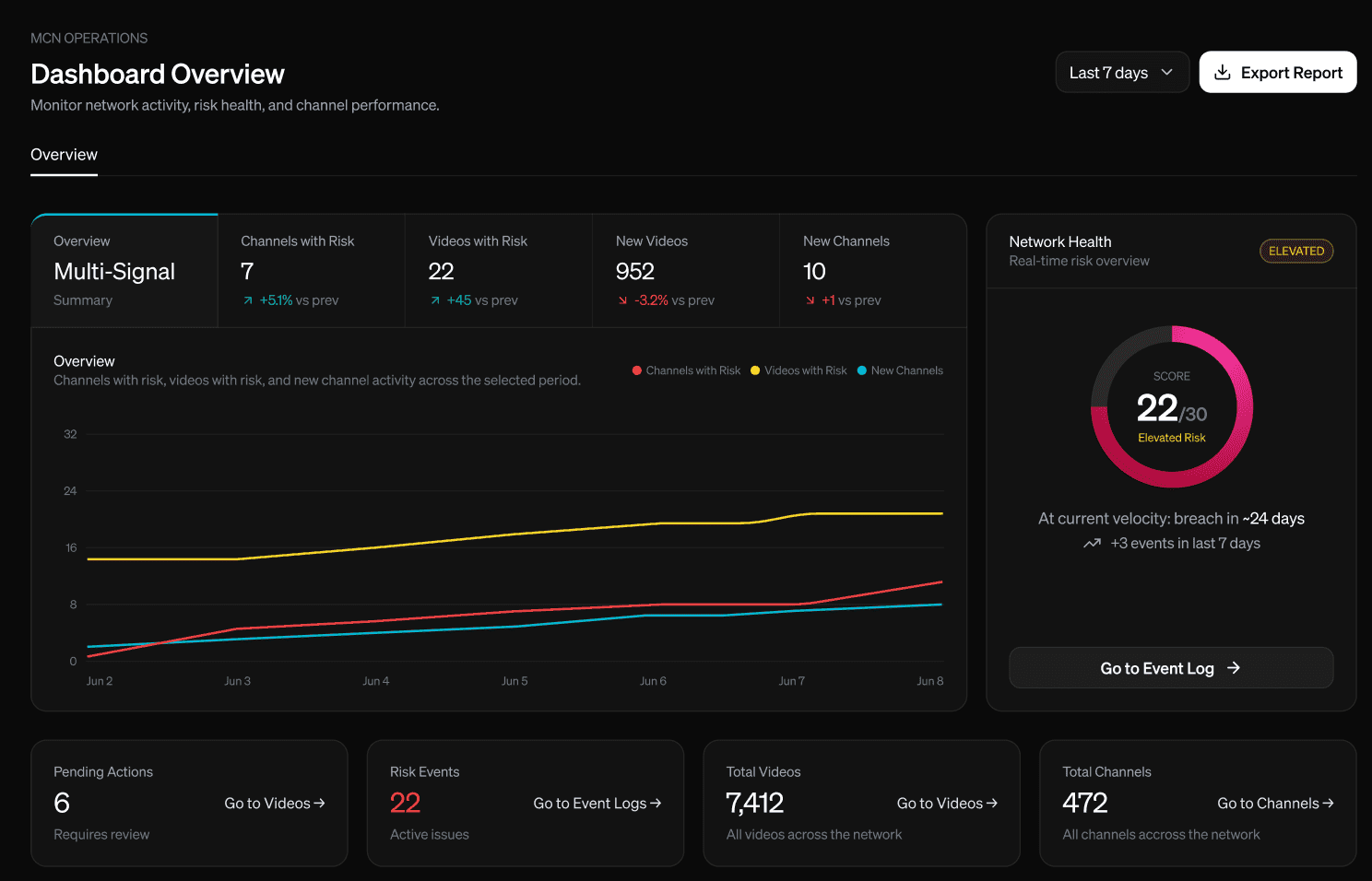Screen dimensions: 1372x881
Task: Click the red 22 Risk Events count
Action: pyautogui.click(x=406, y=803)
